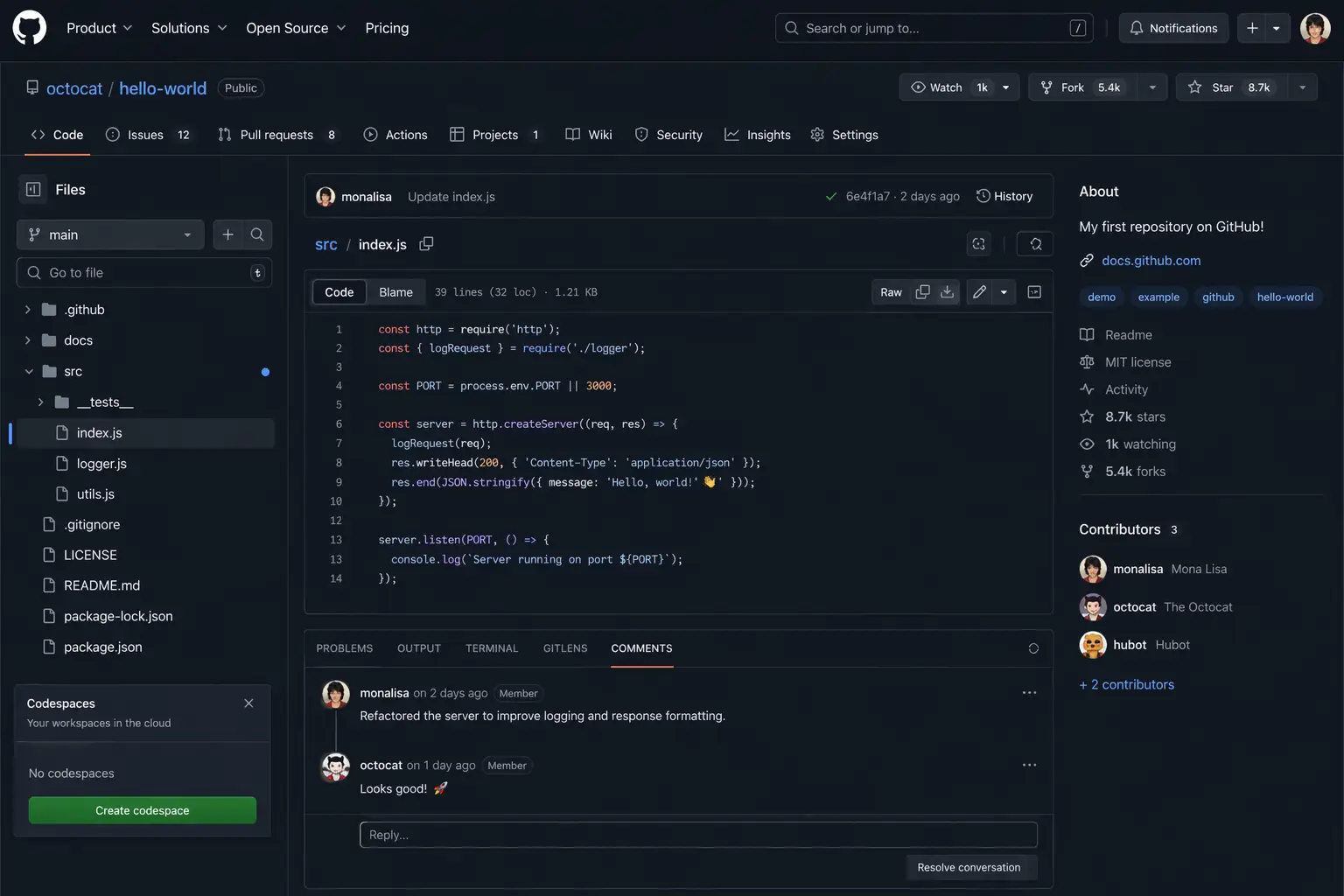Image resolution: width=1344 pixels, height=896 pixels.
Task: Collapse the src folder
Action: (x=28, y=371)
